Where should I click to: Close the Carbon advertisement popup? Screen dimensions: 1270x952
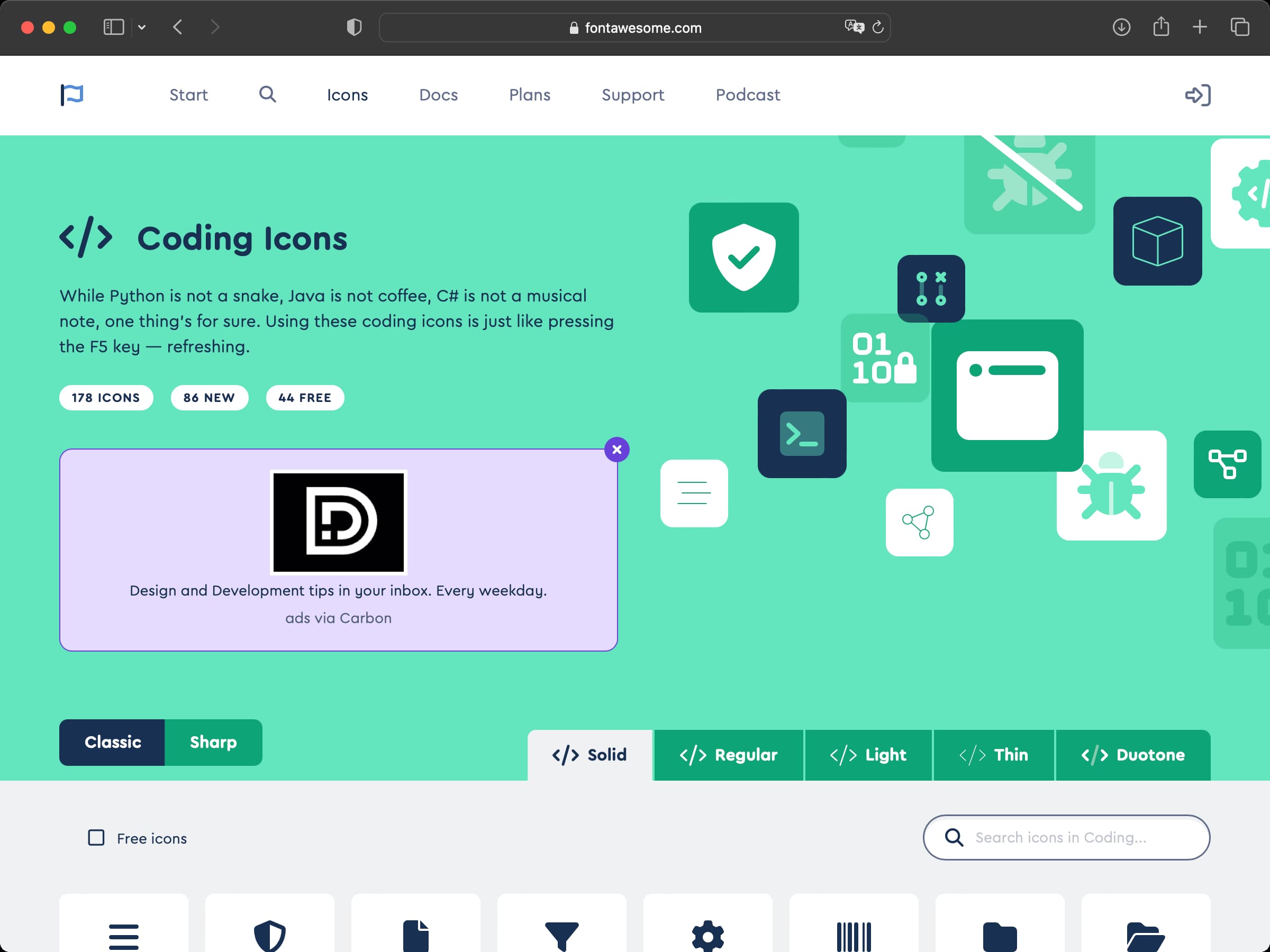tap(617, 449)
